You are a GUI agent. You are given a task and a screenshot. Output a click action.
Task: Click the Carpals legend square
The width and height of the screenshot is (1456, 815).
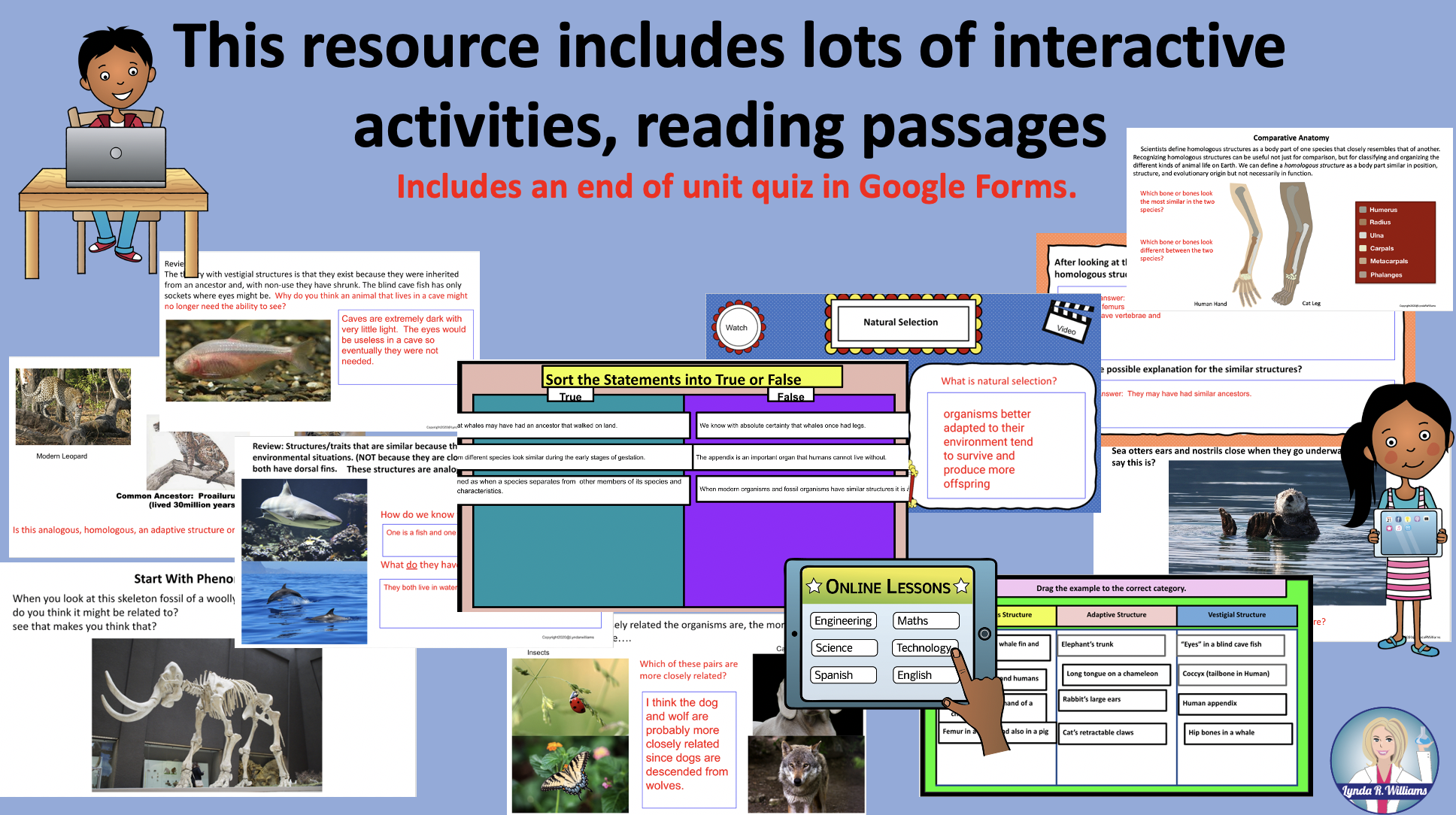pos(1363,248)
